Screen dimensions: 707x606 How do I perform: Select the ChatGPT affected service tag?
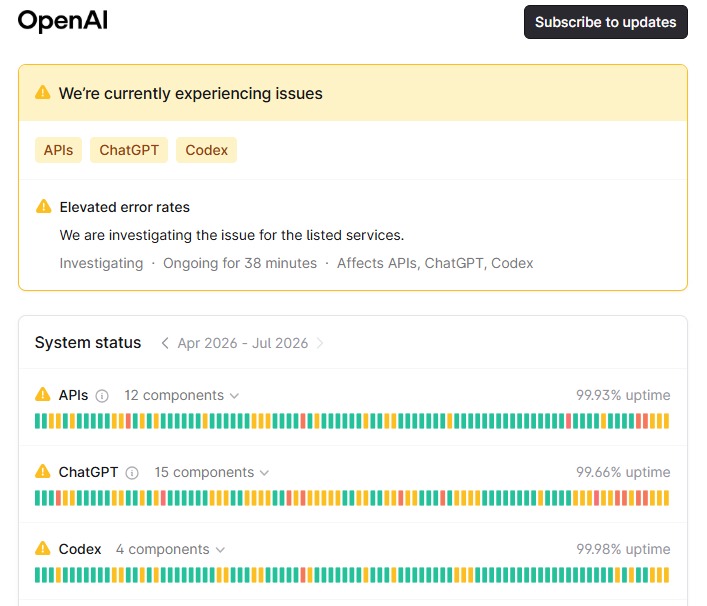pos(129,150)
